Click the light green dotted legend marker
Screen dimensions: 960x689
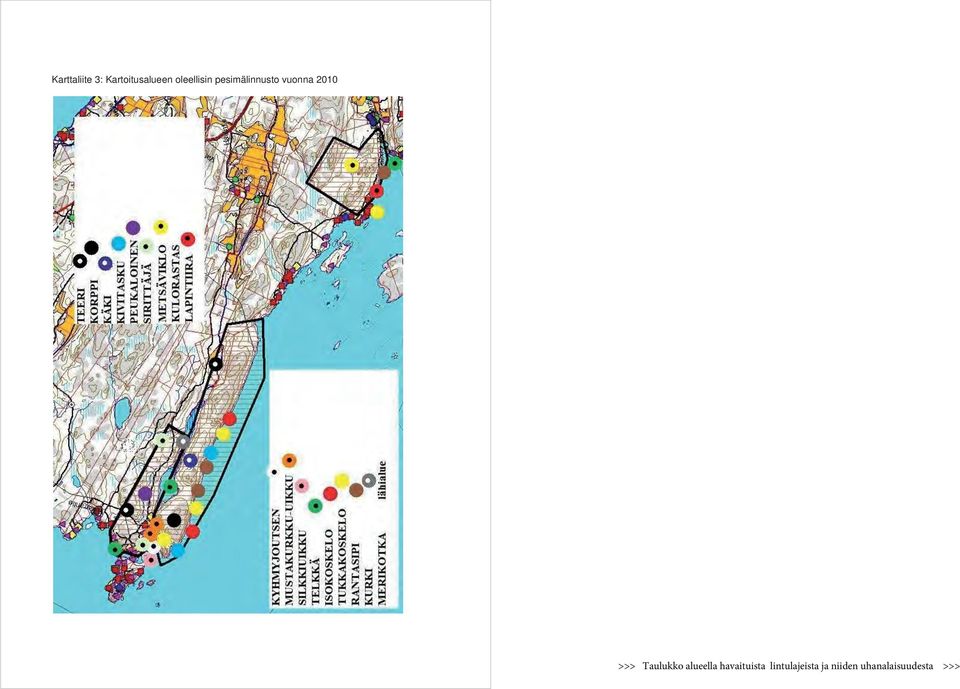146,246
